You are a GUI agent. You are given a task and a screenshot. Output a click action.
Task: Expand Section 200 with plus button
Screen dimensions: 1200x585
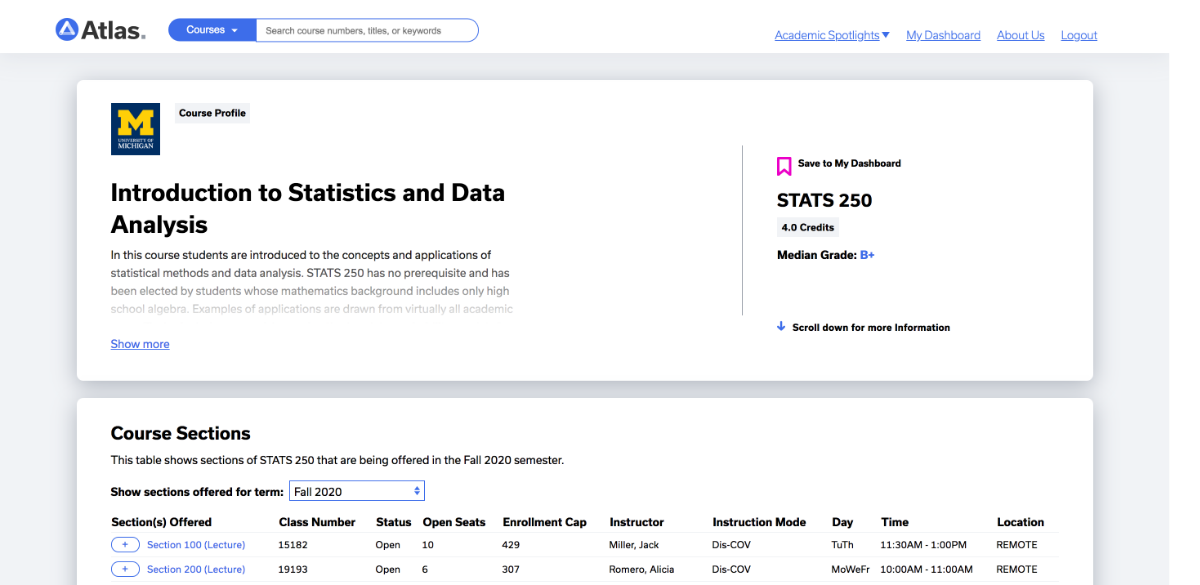(x=125, y=569)
